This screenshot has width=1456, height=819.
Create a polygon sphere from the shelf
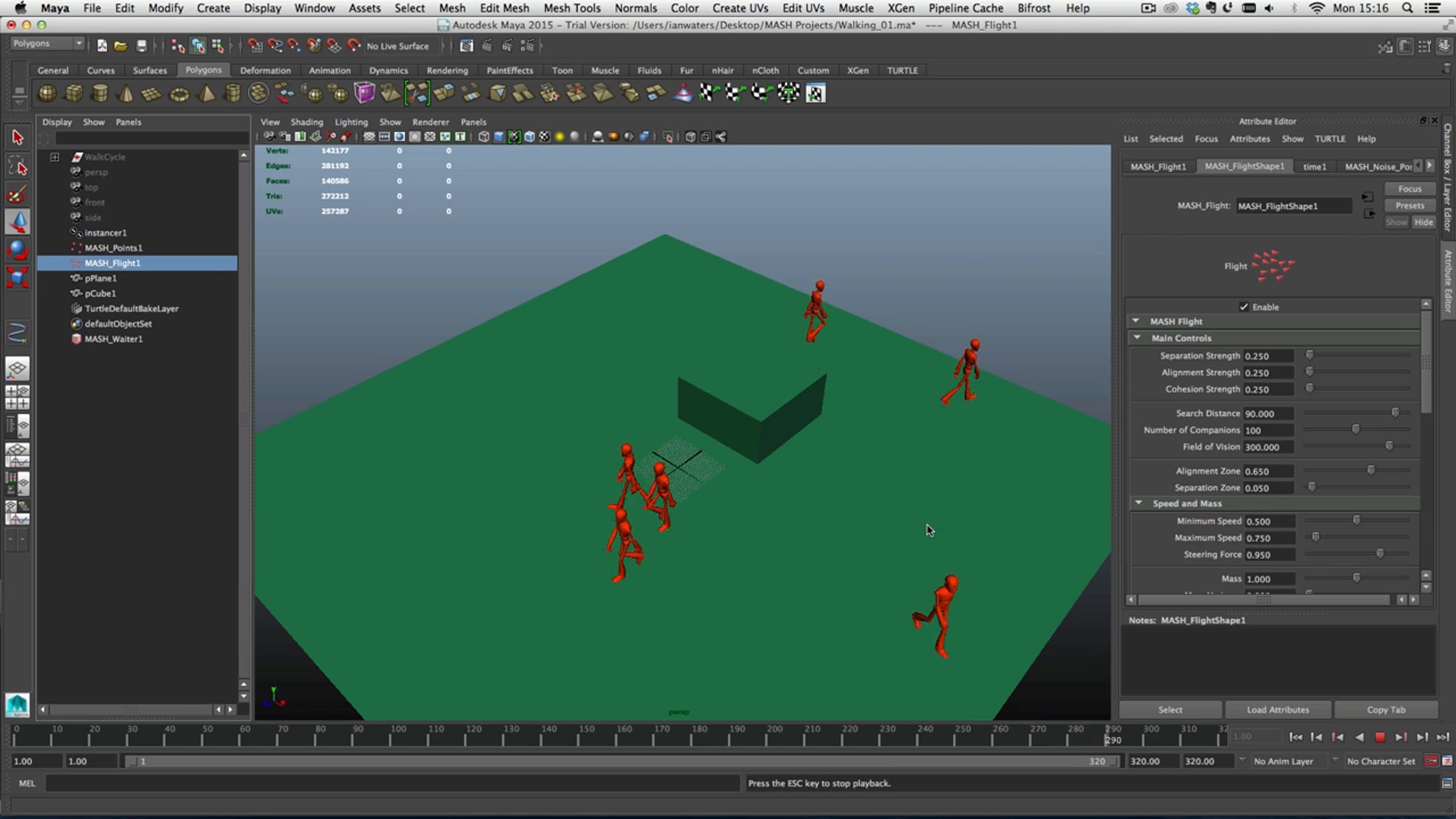click(47, 93)
